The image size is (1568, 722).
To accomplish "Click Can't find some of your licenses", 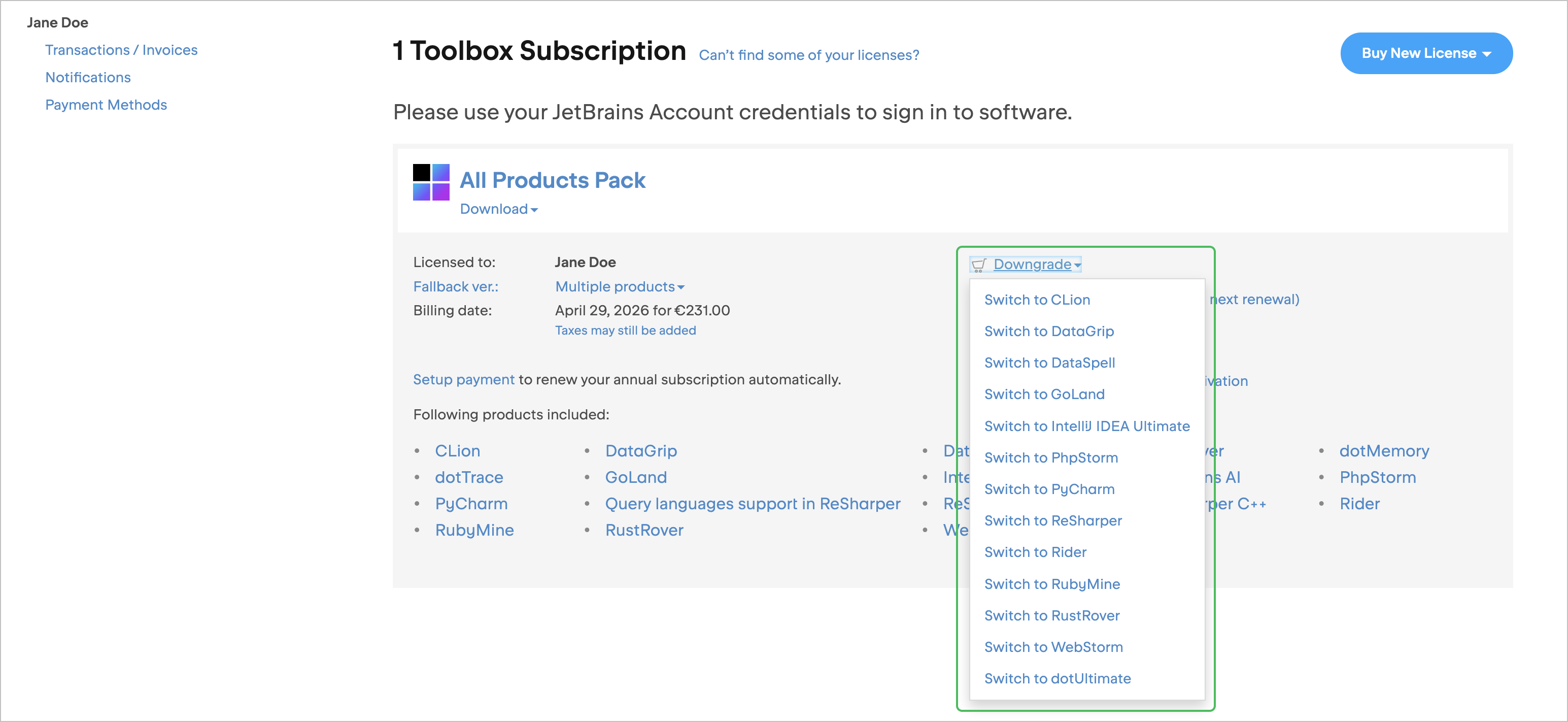I will [x=808, y=55].
